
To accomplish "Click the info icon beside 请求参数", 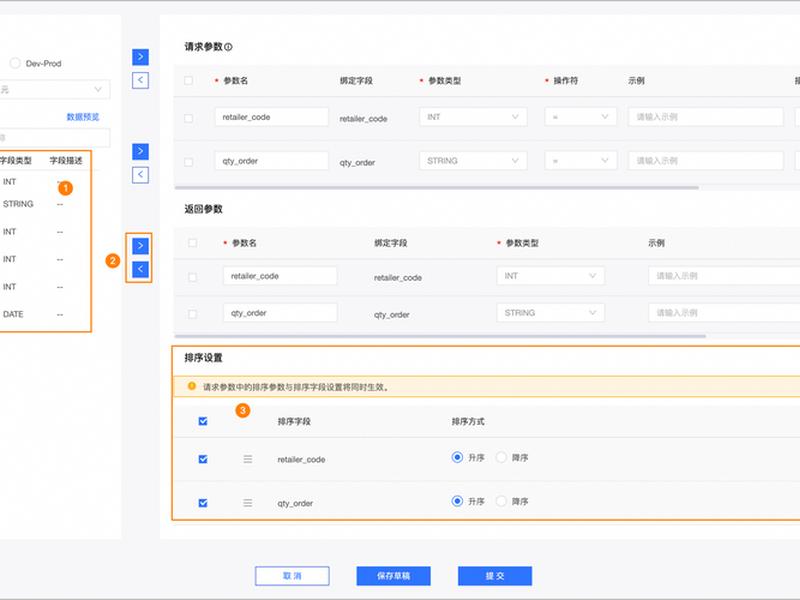I will point(228,47).
